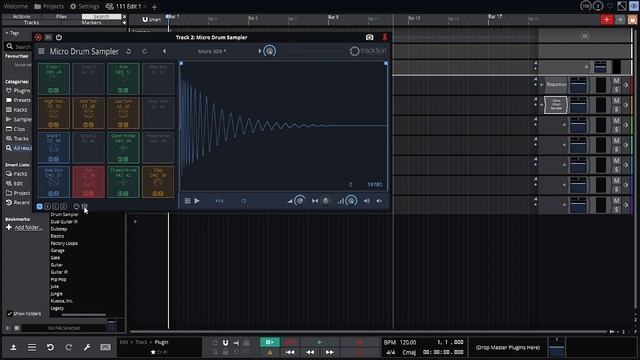Viewport: 640px width, 360px height.
Task: Toggle the plugin power button
Action: 59,37
